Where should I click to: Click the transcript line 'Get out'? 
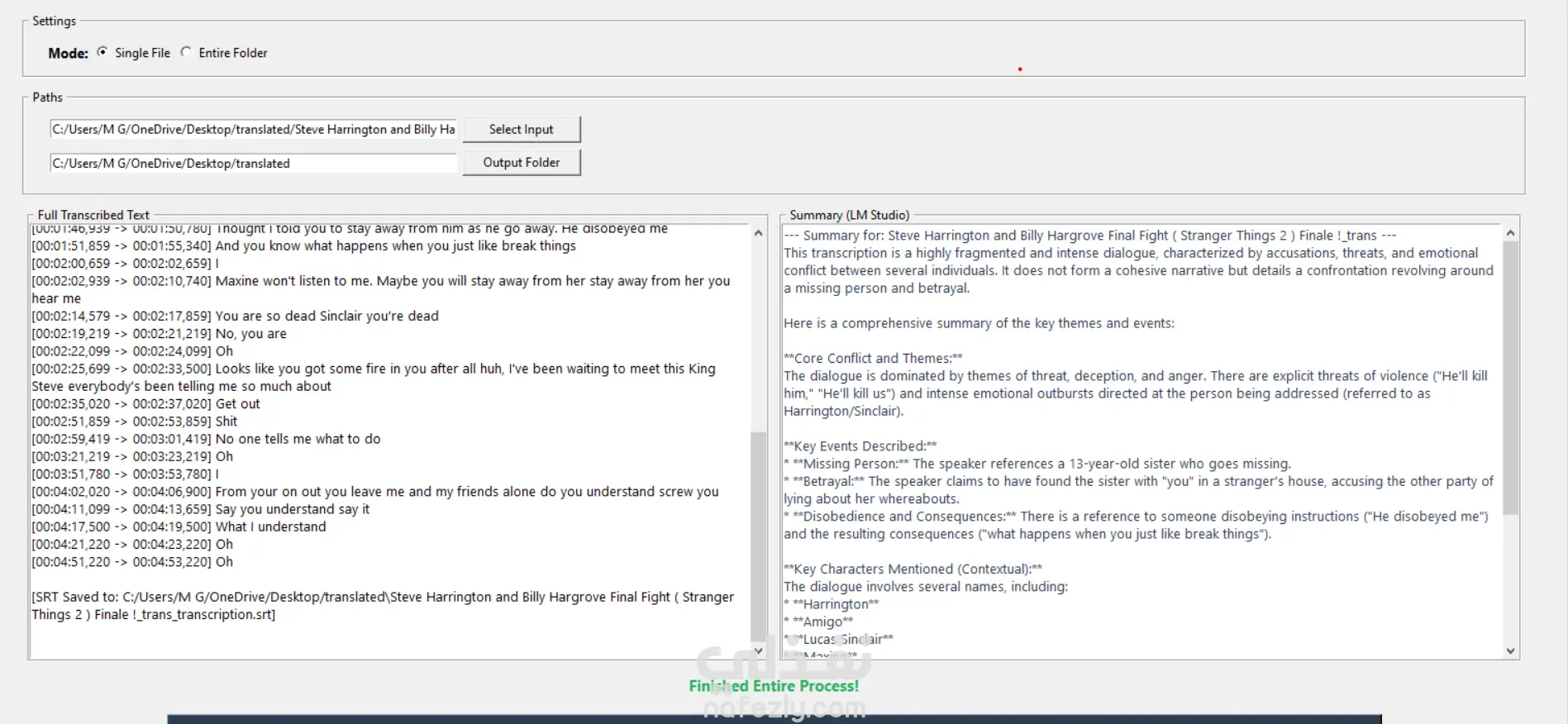[145, 404]
